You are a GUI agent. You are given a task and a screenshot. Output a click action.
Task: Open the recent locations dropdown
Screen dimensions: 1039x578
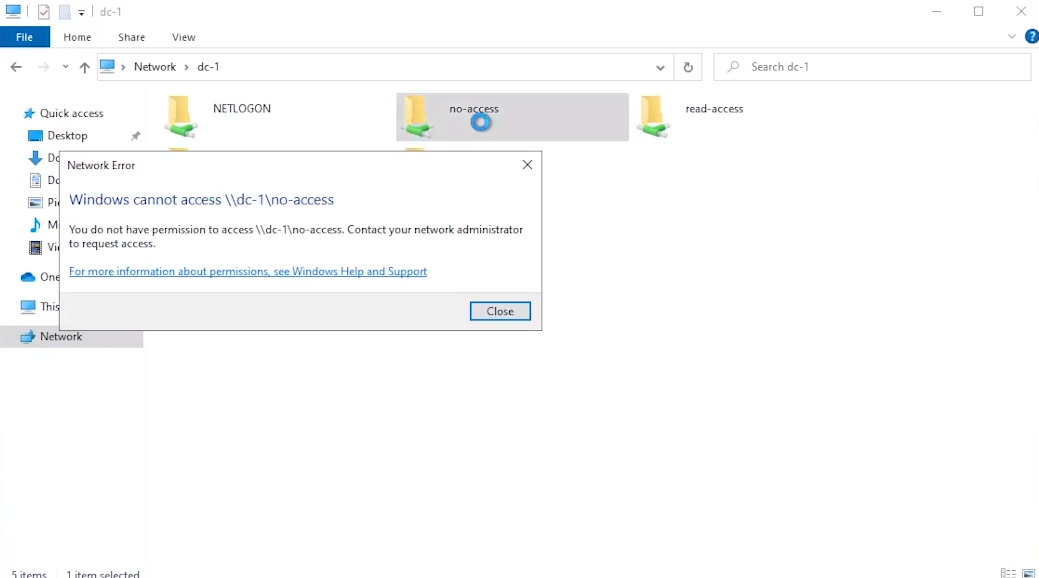tap(65, 67)
